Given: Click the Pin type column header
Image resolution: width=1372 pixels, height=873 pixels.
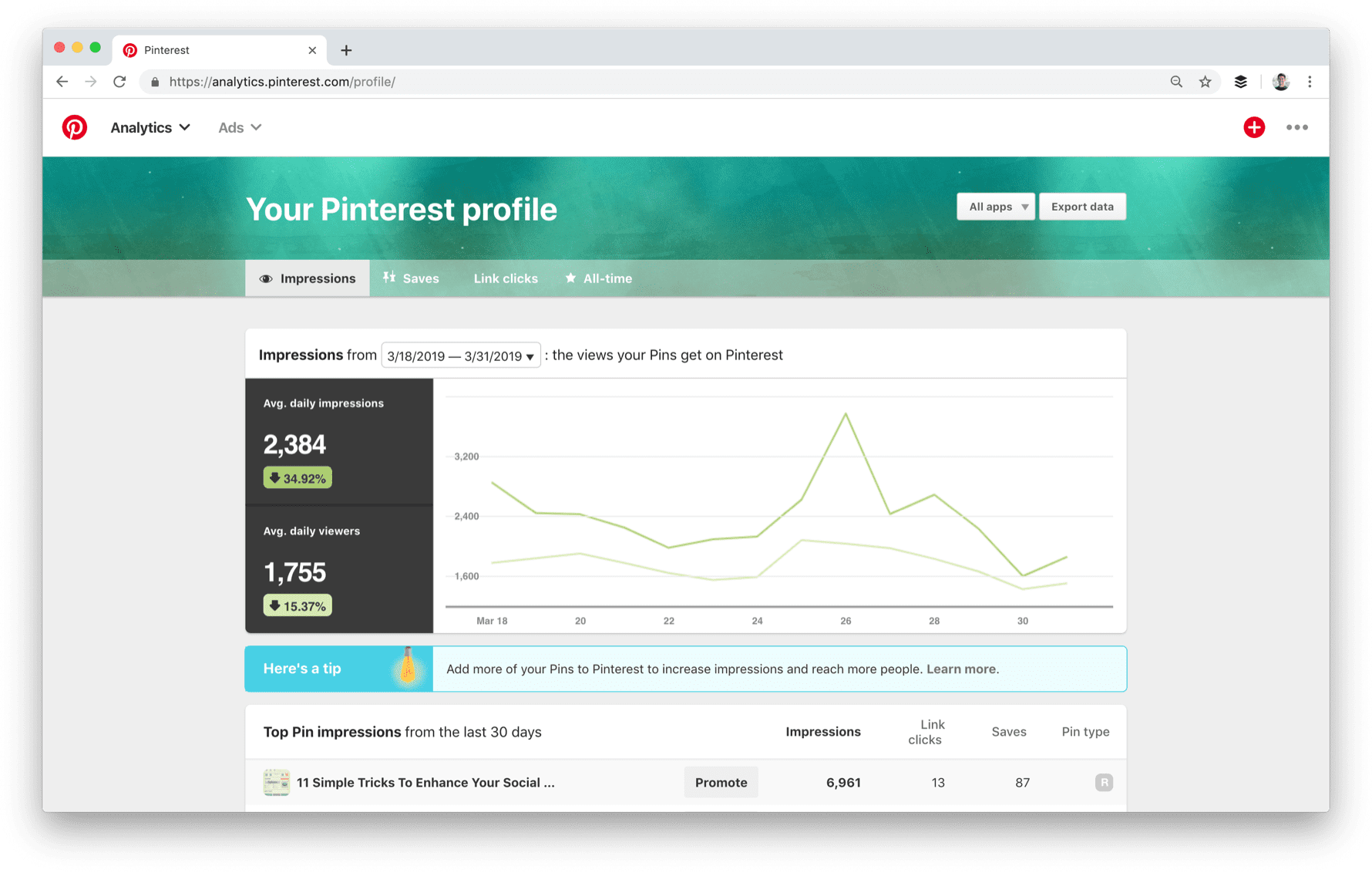Looking at the screenshot, I should coord(1085,732).
